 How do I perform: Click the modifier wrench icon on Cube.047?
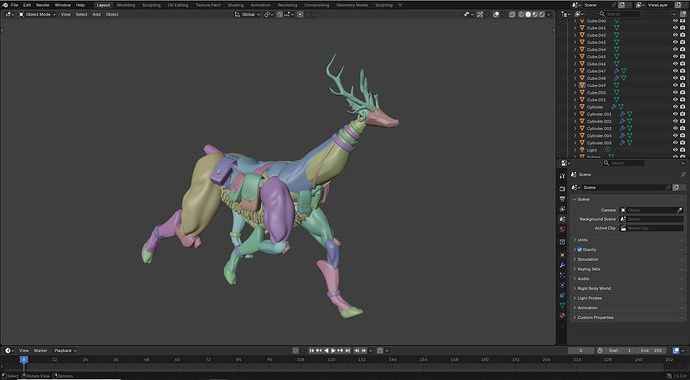pos(617,71)
